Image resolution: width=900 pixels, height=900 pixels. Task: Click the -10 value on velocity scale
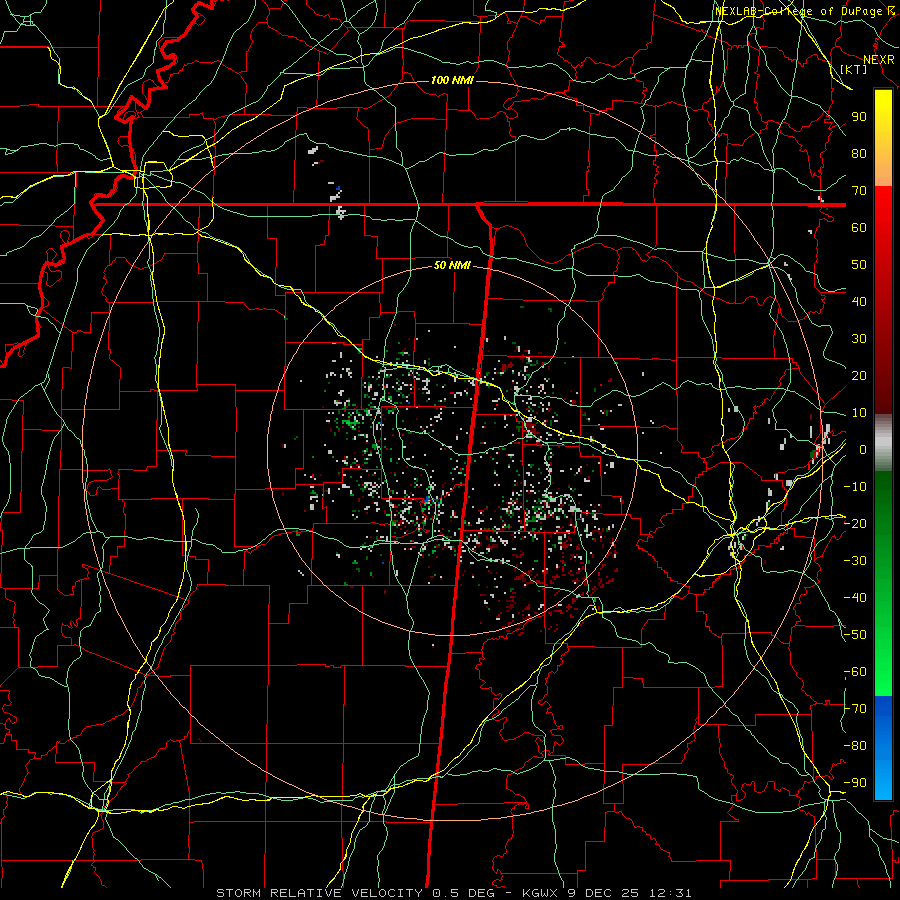click(855, 487)
